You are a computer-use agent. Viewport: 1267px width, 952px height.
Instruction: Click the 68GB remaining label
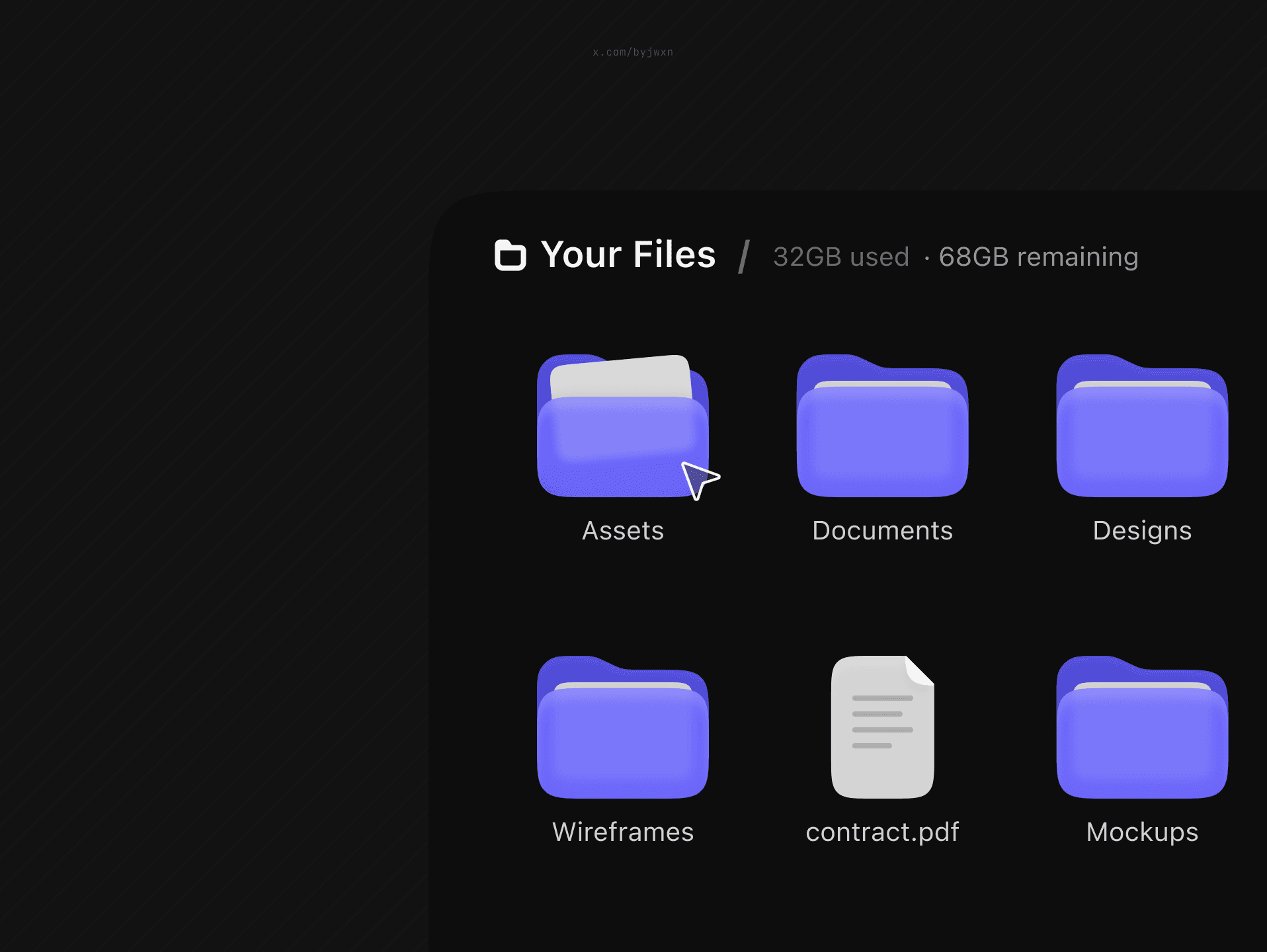[x=1038, y=257]
